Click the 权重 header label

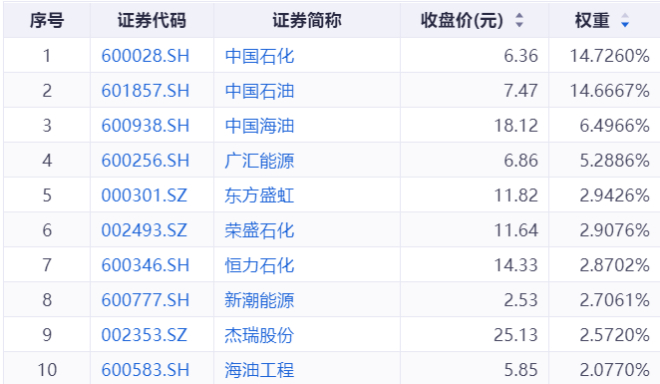point(592,20)
